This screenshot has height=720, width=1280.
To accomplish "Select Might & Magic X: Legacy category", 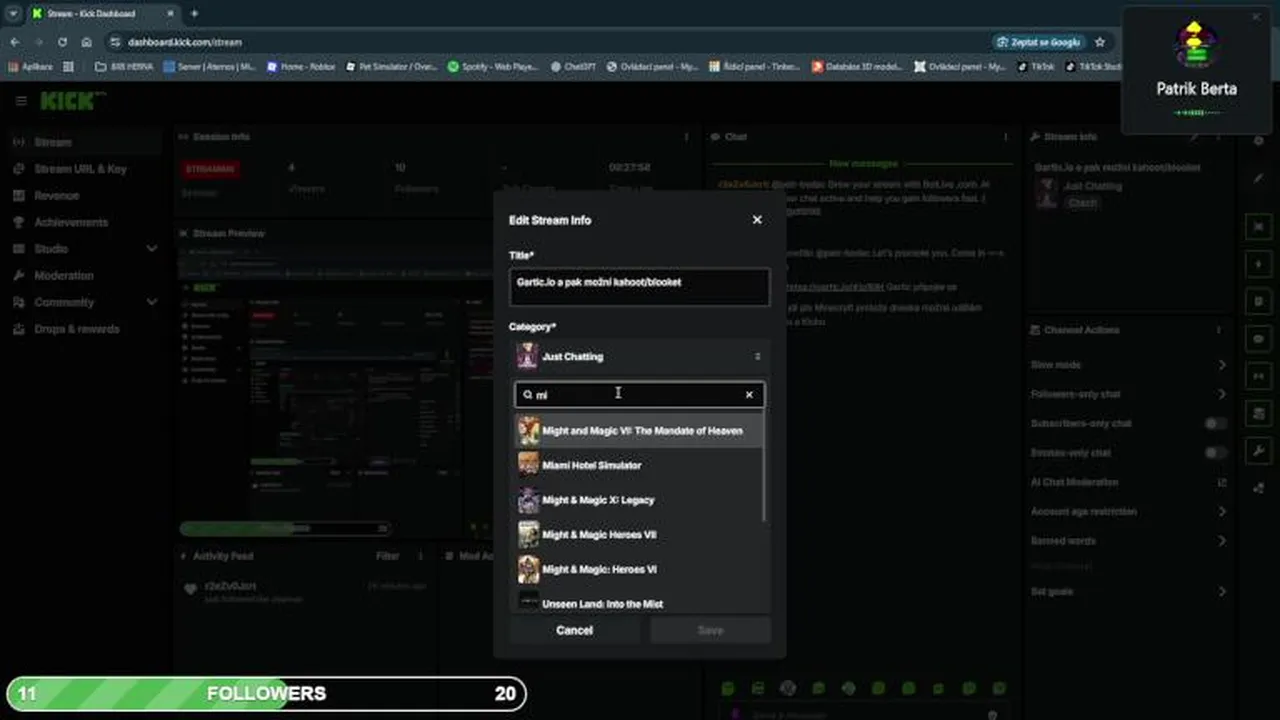I will (638, 500).
